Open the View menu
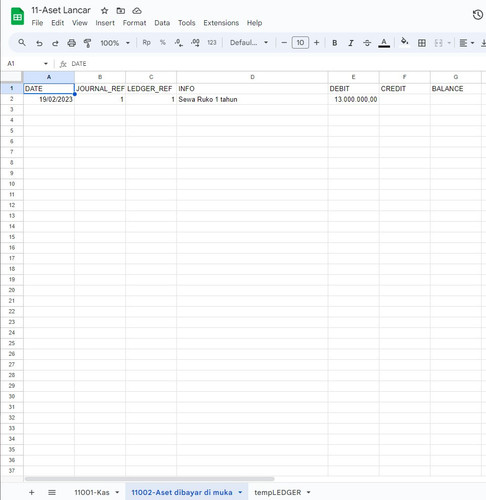 coord(80,23)
